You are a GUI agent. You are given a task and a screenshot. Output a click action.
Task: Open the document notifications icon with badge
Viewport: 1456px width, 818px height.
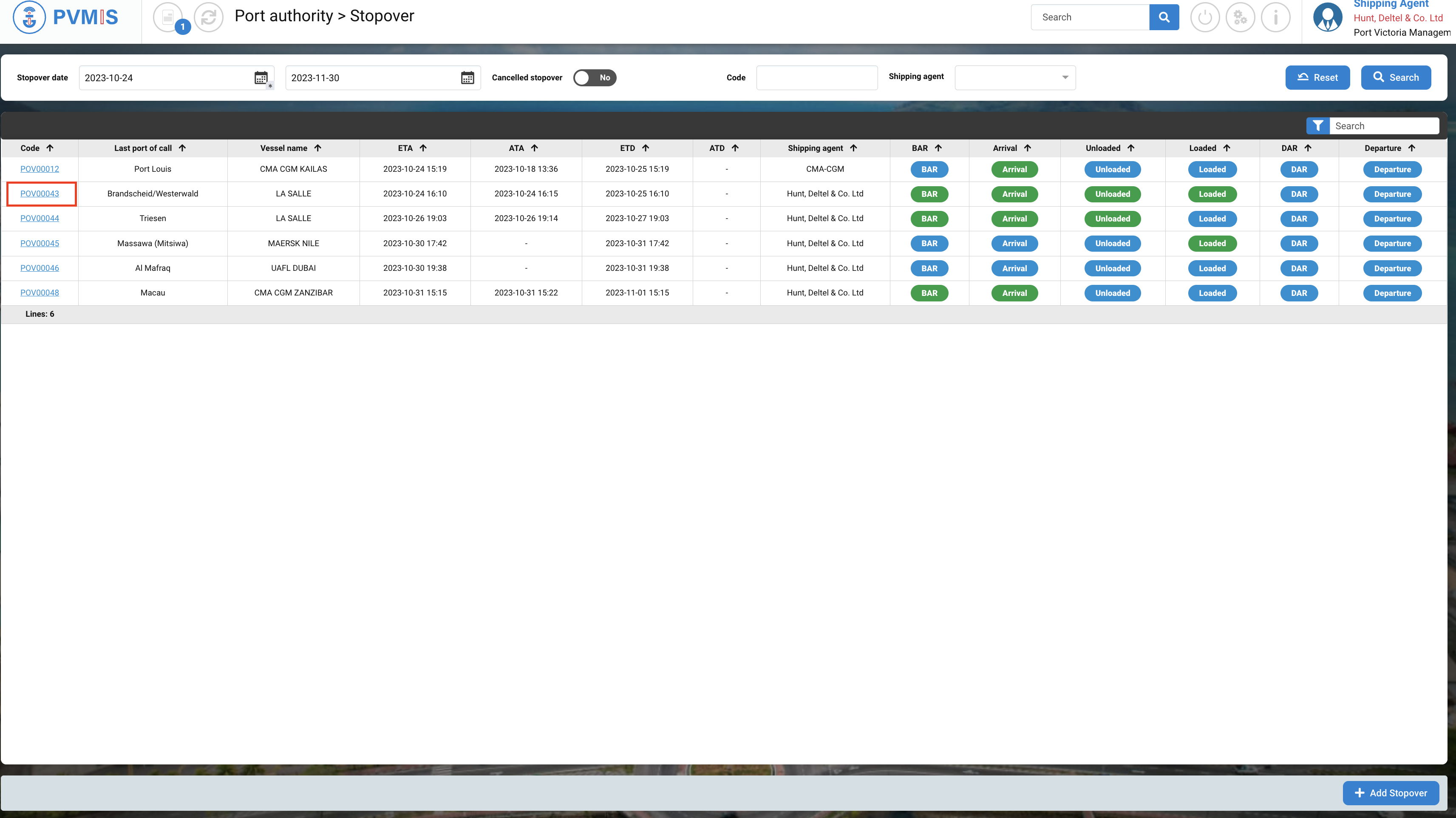168,17
